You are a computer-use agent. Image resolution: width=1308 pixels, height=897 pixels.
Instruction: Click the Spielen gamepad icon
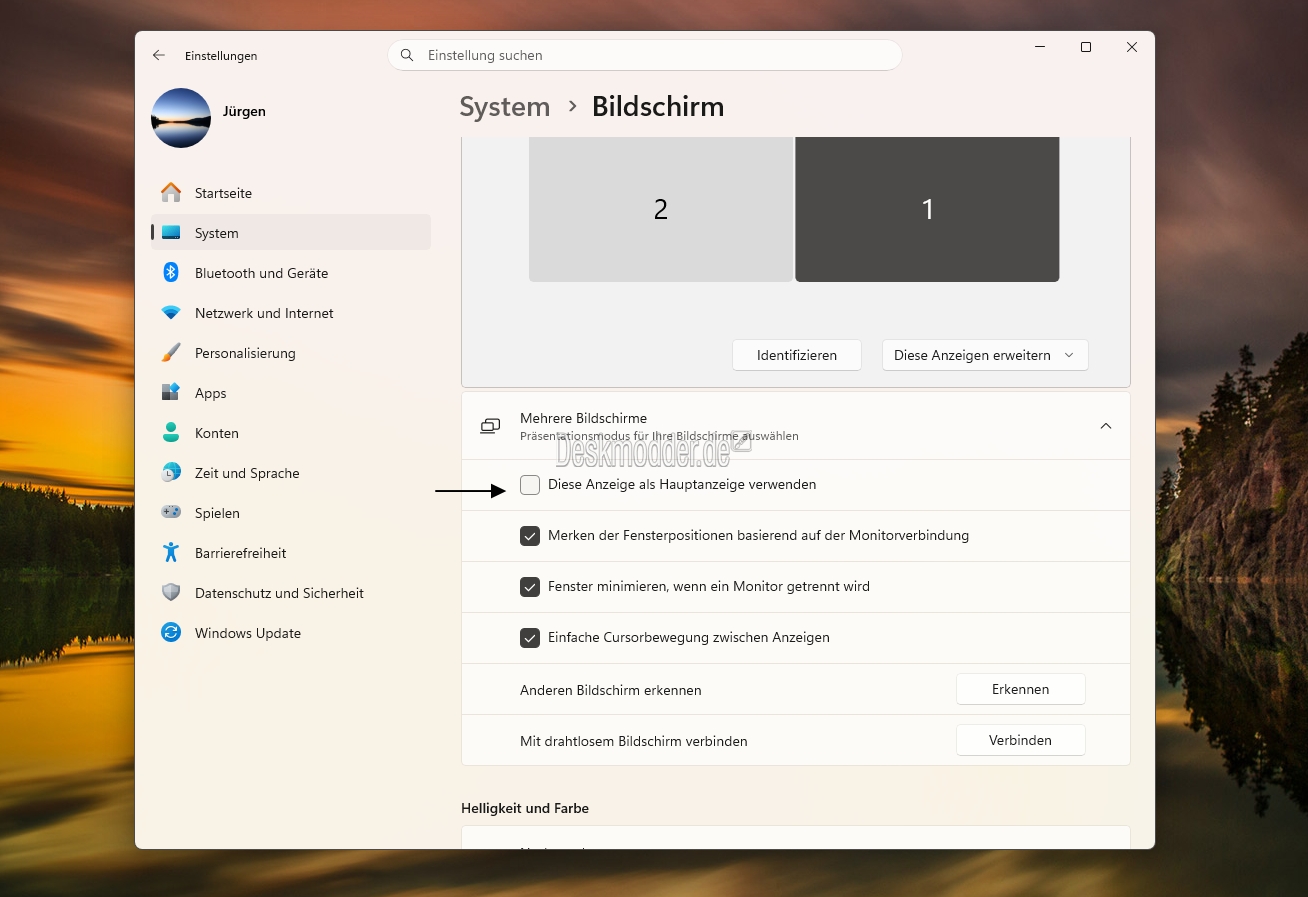click(x=171, y=513)
